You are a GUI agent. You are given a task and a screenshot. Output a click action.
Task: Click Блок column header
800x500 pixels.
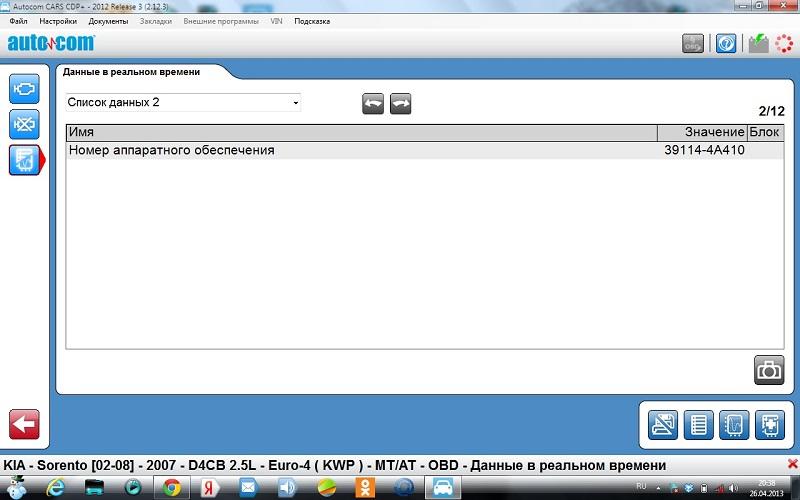(765, 133)
